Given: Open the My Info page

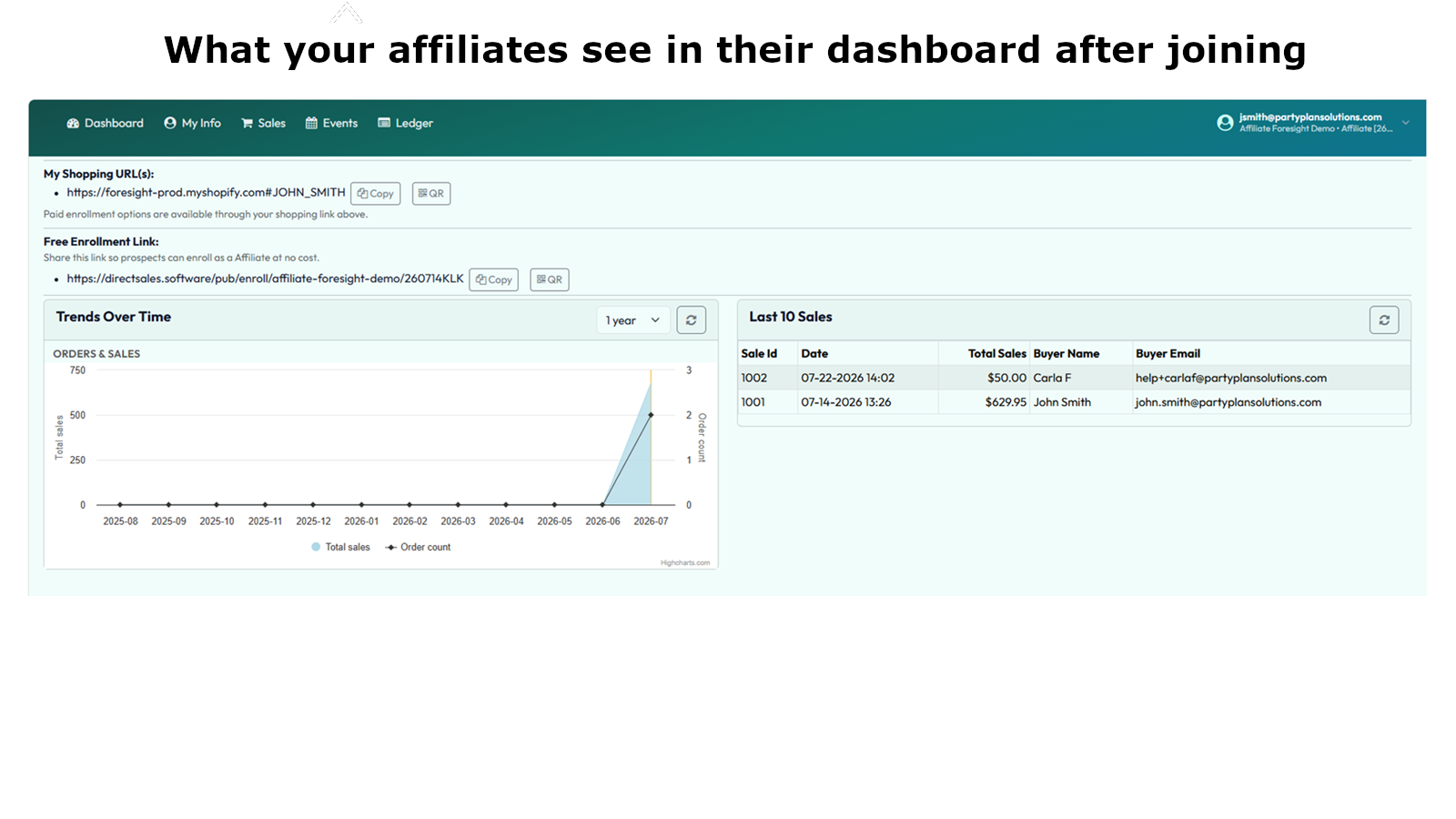Looking at the screenshot, I should pyautogui.click(x=192, y=124).
